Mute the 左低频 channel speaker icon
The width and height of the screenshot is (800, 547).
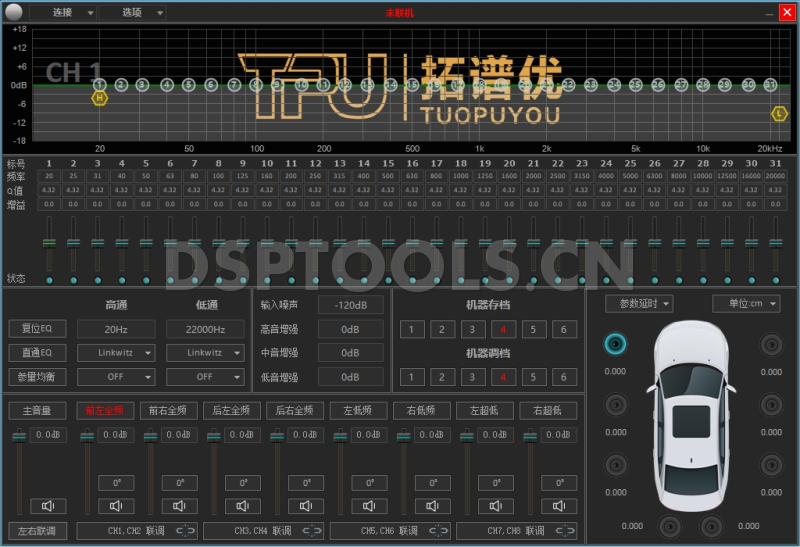[x=369, y=506]
